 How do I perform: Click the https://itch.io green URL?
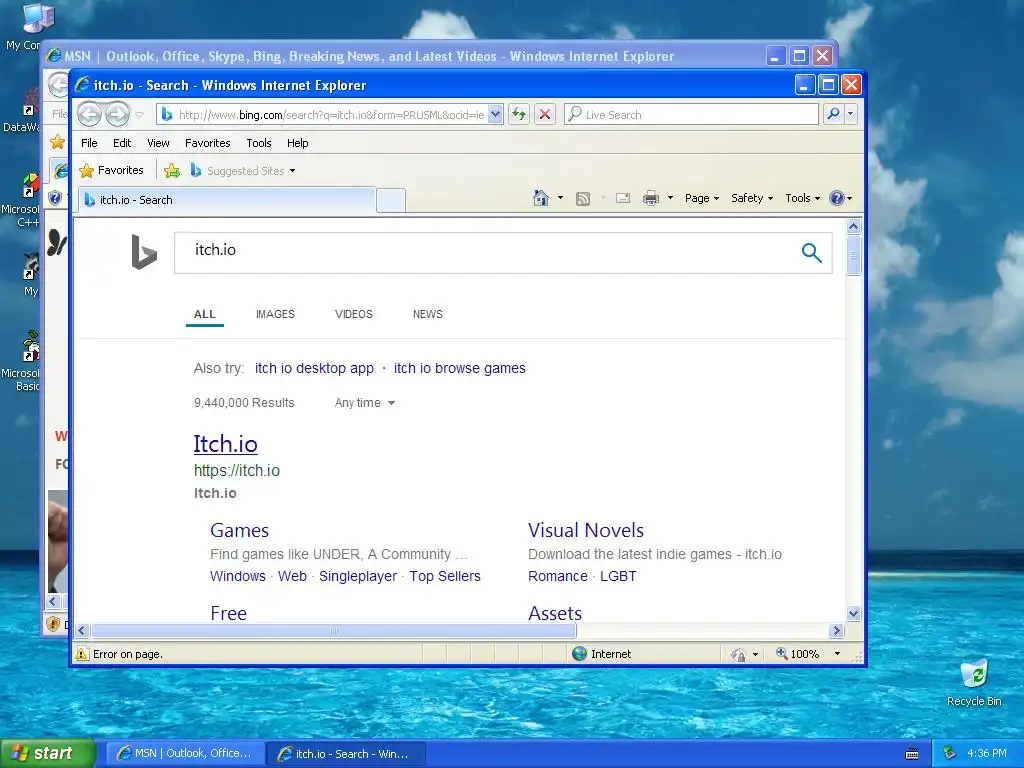236,470
